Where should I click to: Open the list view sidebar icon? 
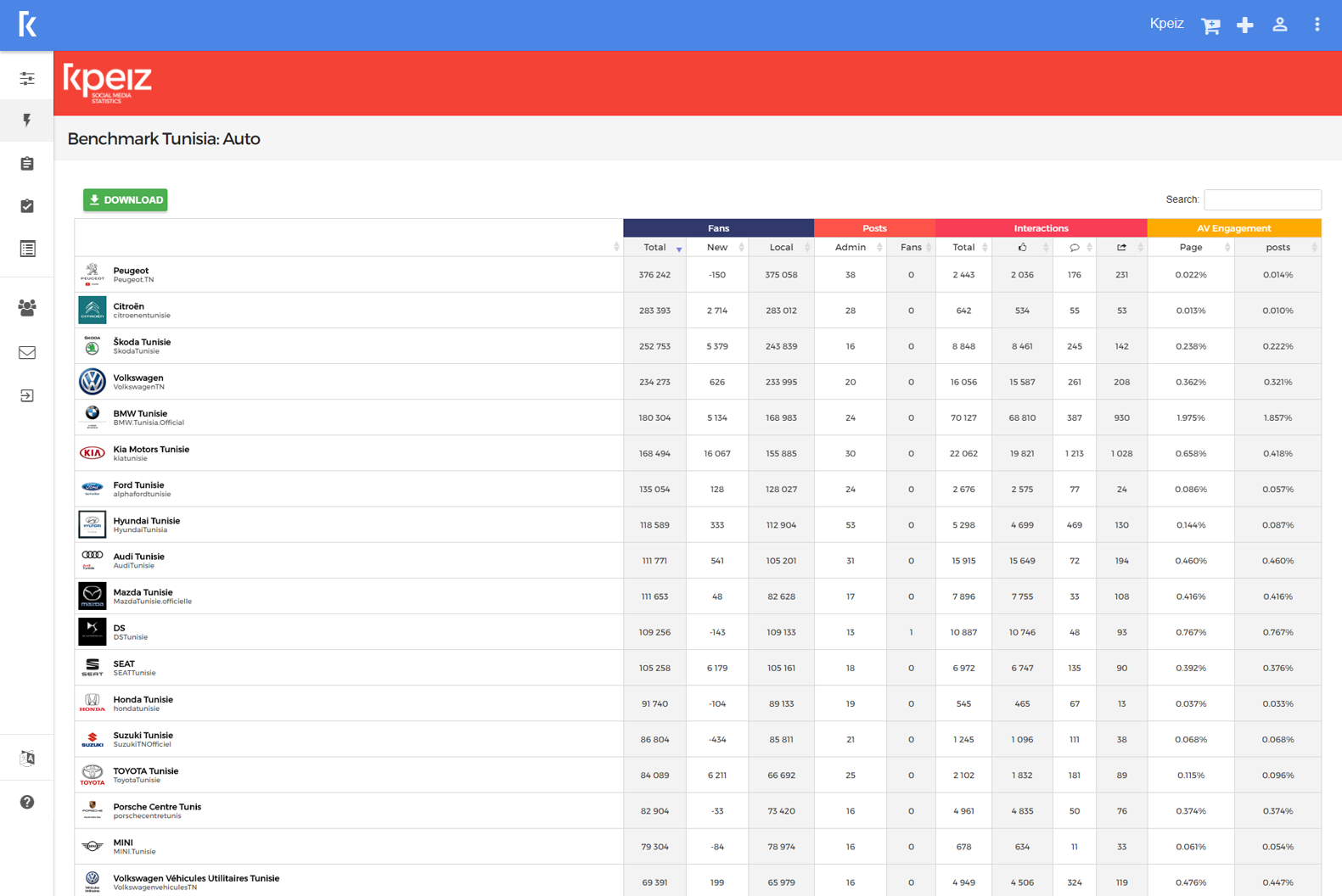(27, 249)
